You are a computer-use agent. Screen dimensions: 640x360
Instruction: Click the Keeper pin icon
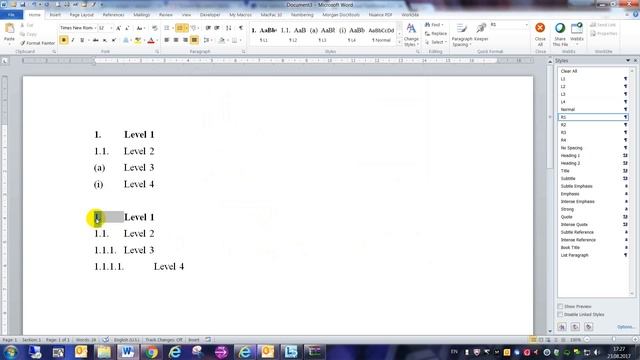point(481,29)
